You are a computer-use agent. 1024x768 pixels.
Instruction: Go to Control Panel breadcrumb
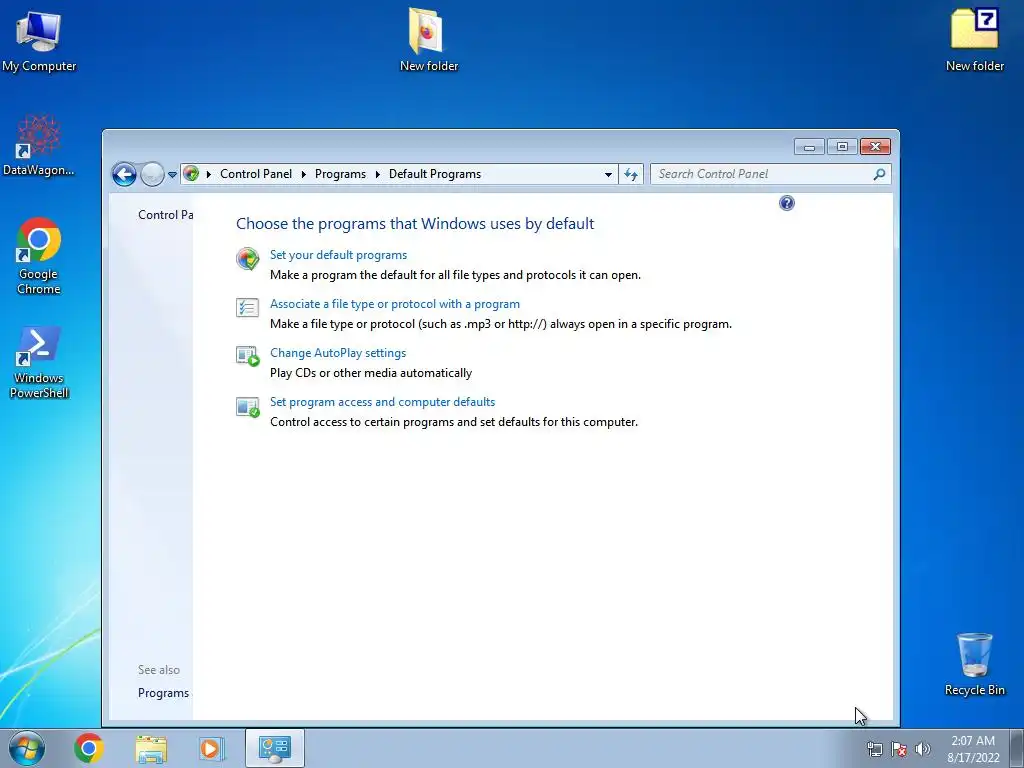point(256,174)
